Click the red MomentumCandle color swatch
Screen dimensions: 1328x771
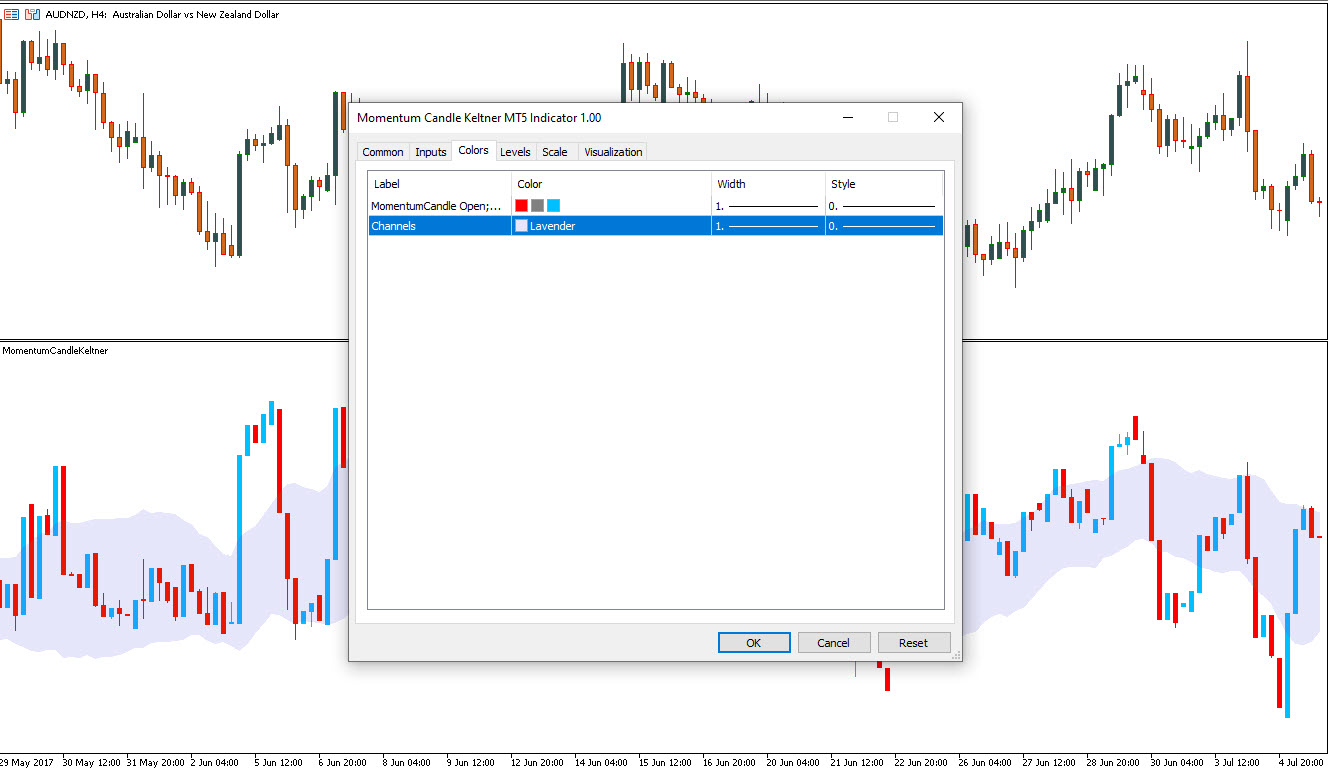521,205
